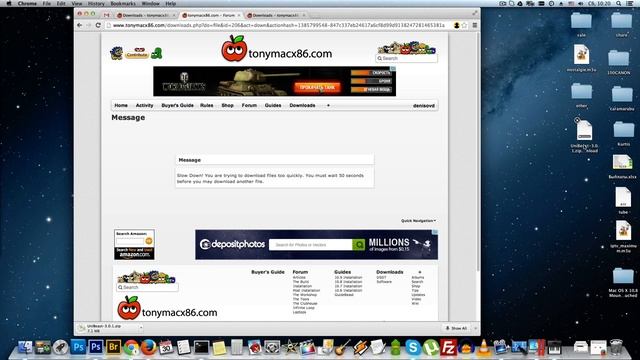Click the Google Chrome icon in the Dock
This screenshot has height=360, width=640.
pyautogui.click(x=131, y=347)
